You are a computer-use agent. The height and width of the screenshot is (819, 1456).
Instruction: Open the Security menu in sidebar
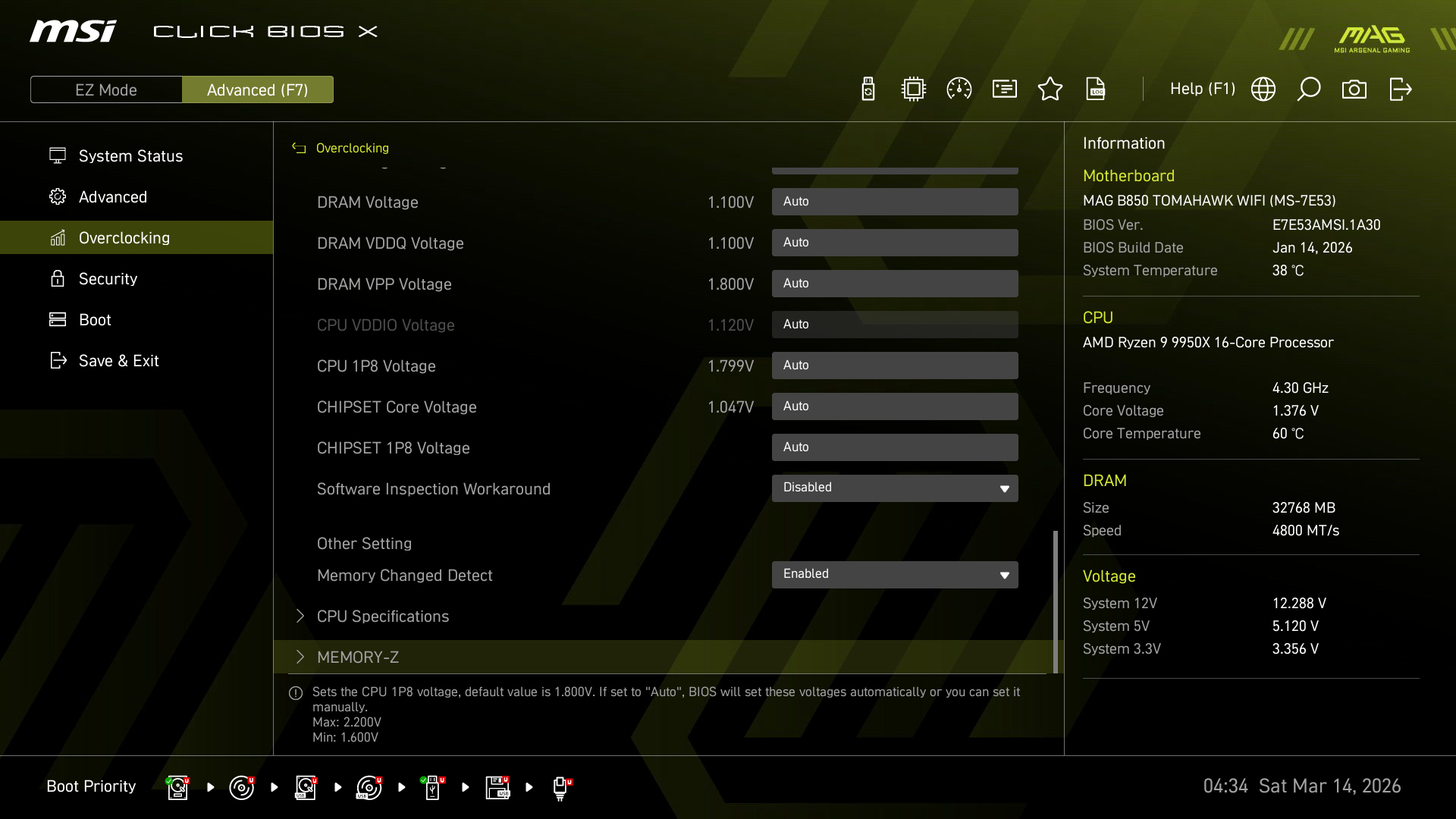tap(108, 278)
